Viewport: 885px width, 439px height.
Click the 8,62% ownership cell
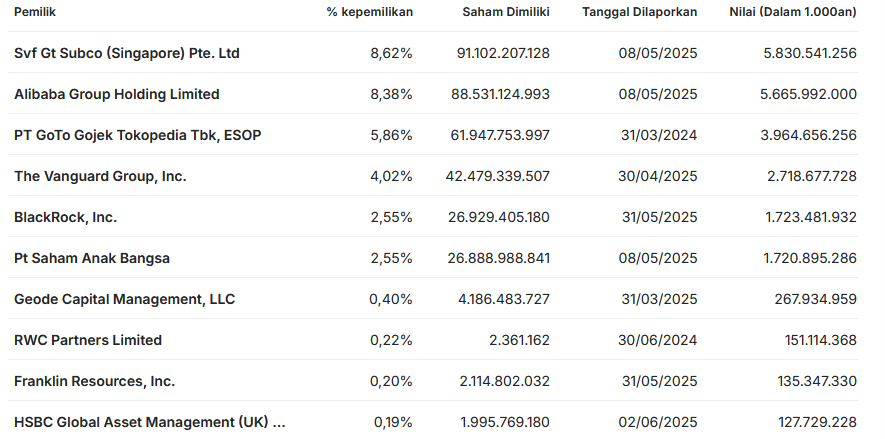coord(391,53)
